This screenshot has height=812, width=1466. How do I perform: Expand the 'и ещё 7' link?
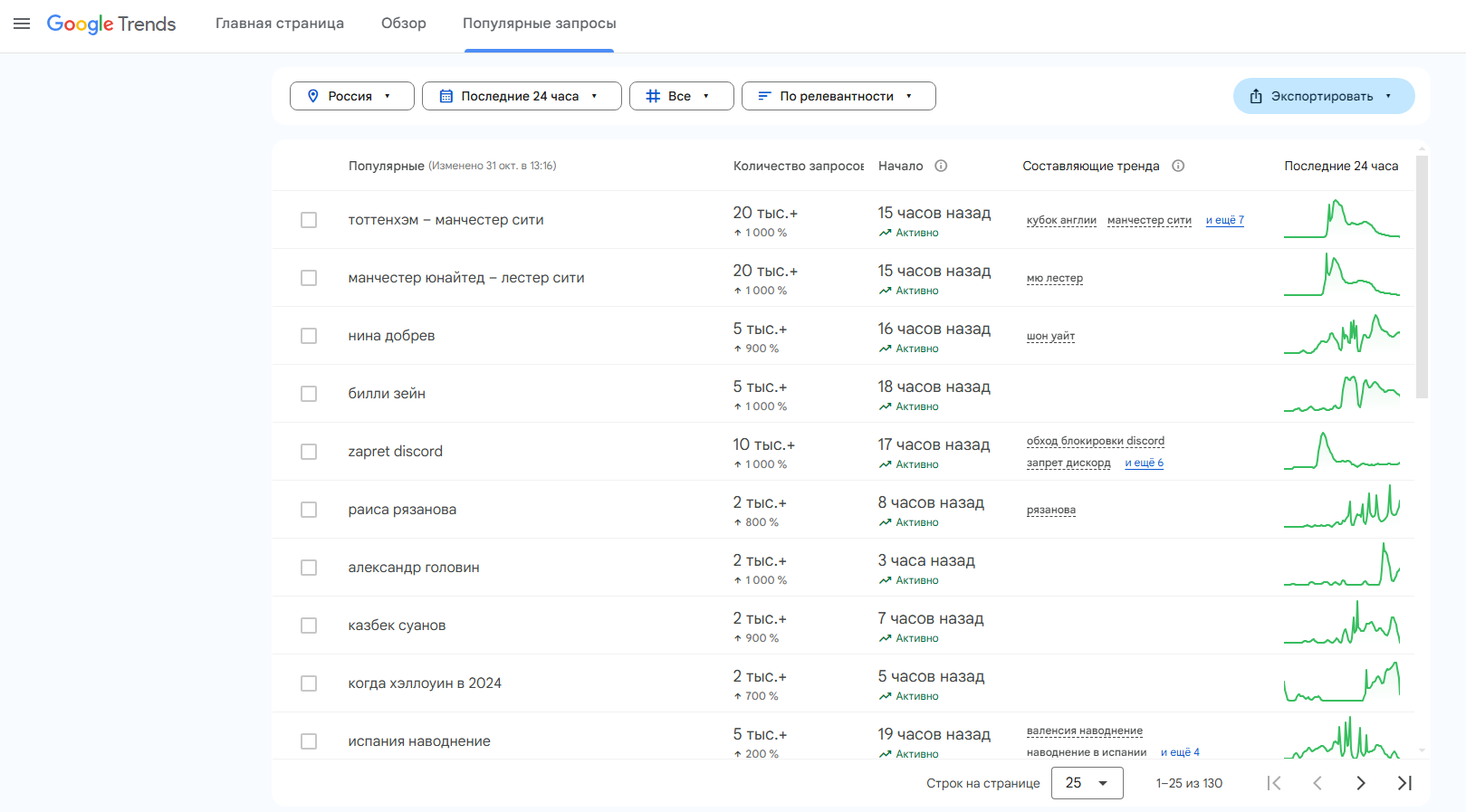point(1225,220)
